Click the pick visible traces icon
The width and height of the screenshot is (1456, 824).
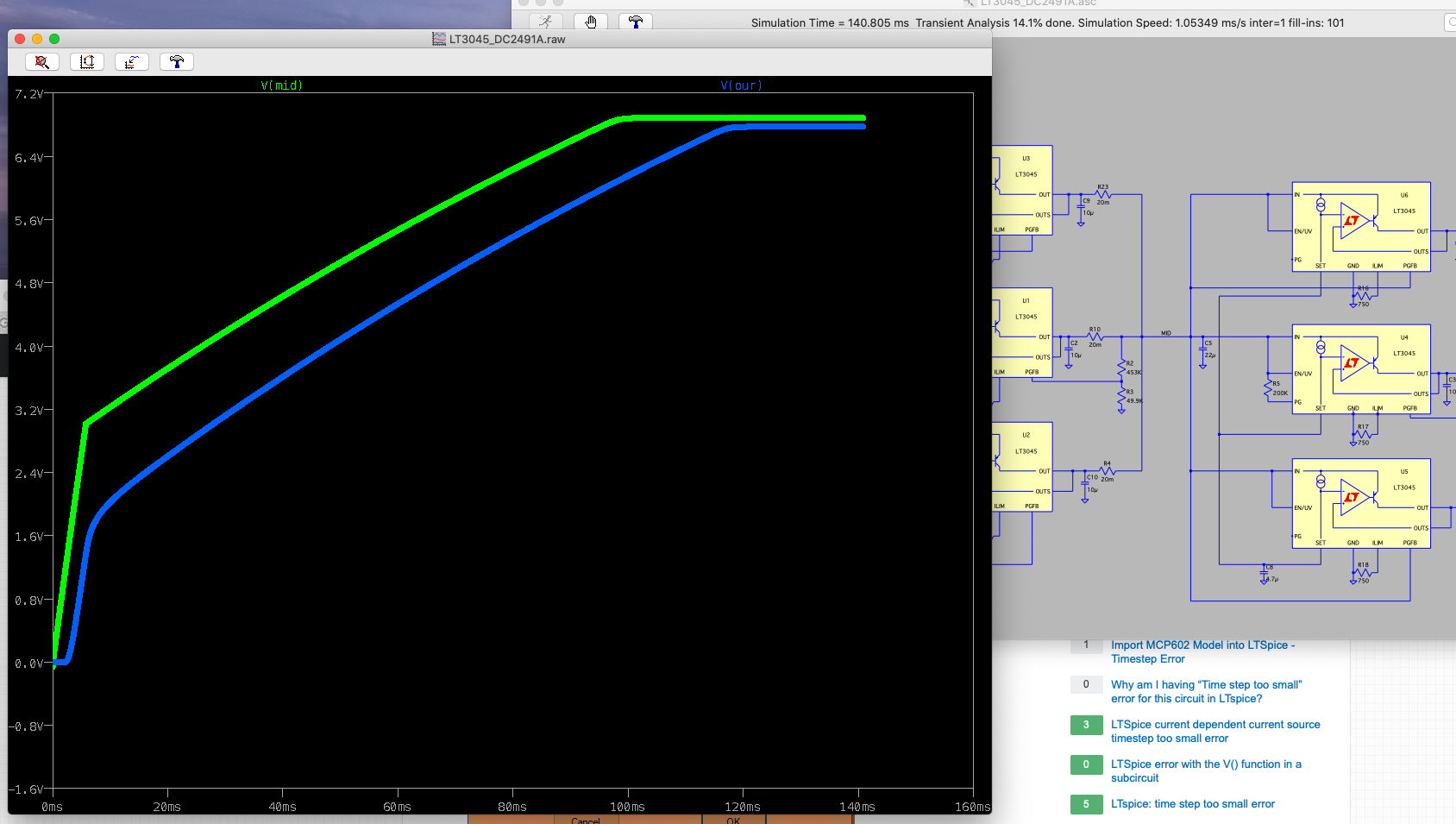click(132, 61)
